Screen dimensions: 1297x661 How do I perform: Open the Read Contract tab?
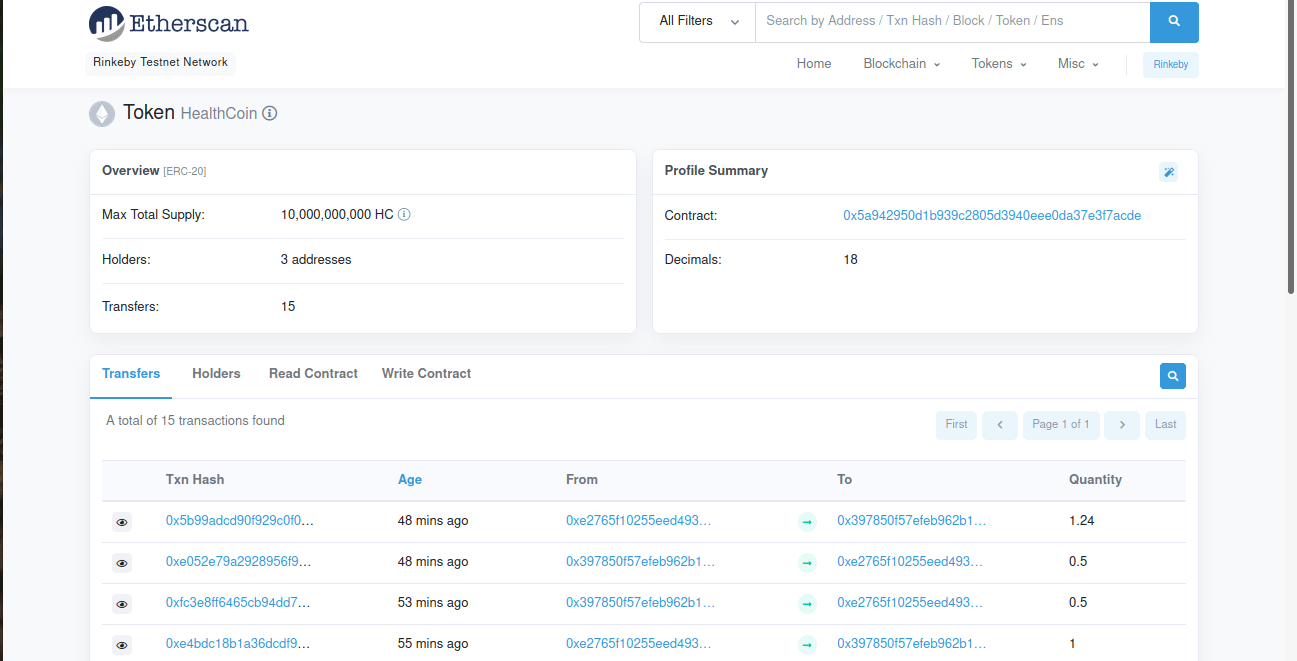pos(313,374)
